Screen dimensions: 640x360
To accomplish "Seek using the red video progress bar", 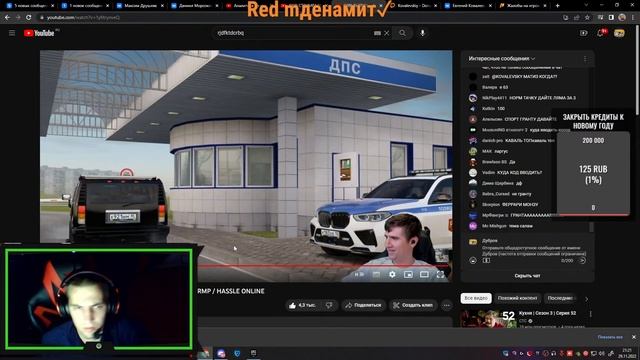I will pos(324,266).
